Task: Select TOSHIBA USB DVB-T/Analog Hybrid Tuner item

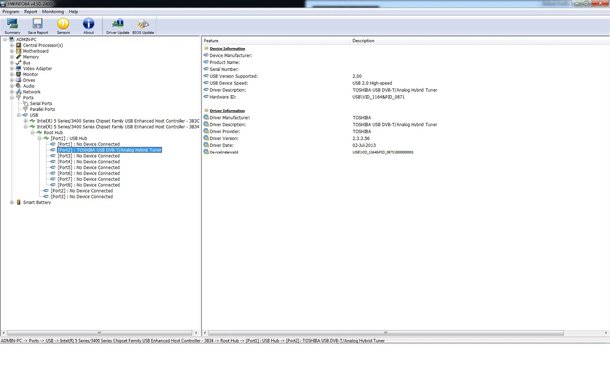Action: tap(109, 150)
